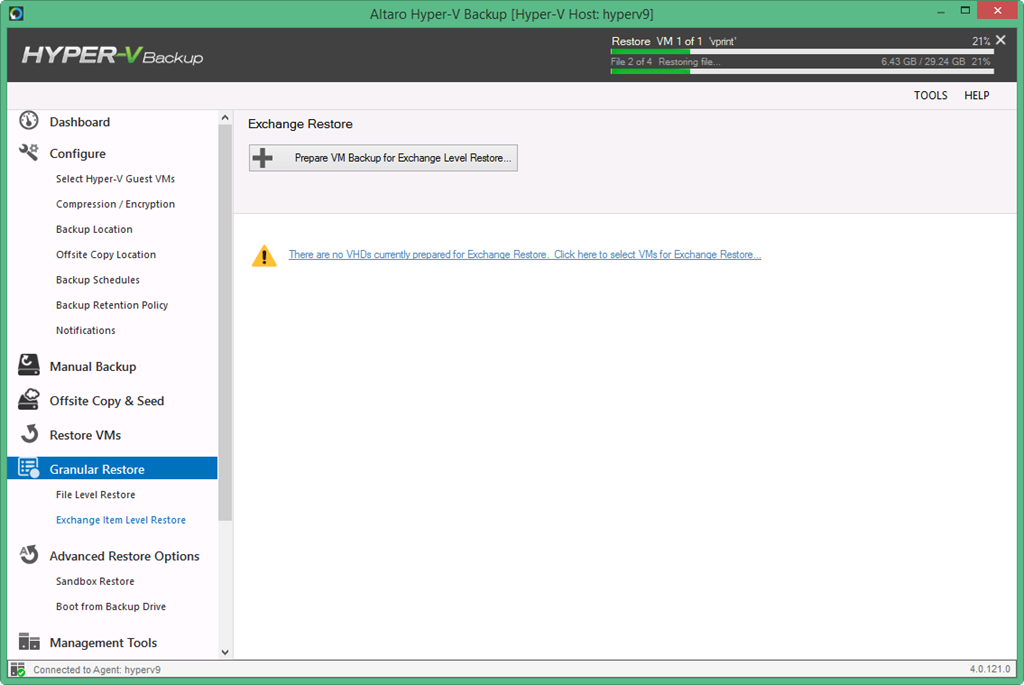Screen dimensions: 1024x685
Task: Open Management Tools section
Action: click(x=103, y=643)
